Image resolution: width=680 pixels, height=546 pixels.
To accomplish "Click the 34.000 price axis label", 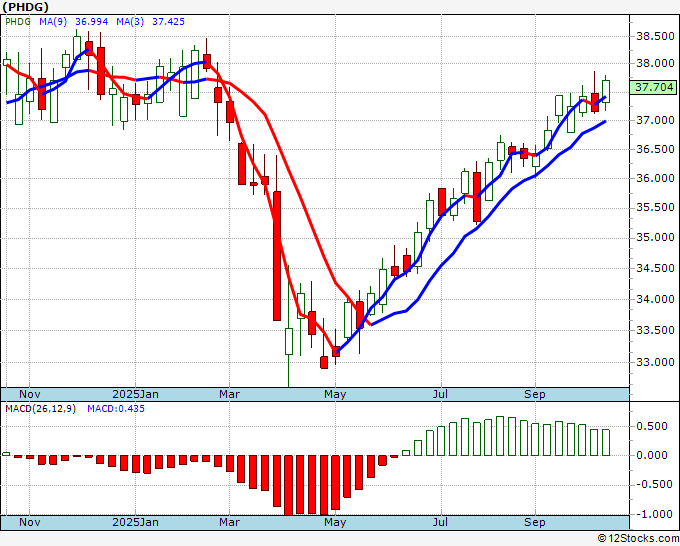I will point(655,299).
